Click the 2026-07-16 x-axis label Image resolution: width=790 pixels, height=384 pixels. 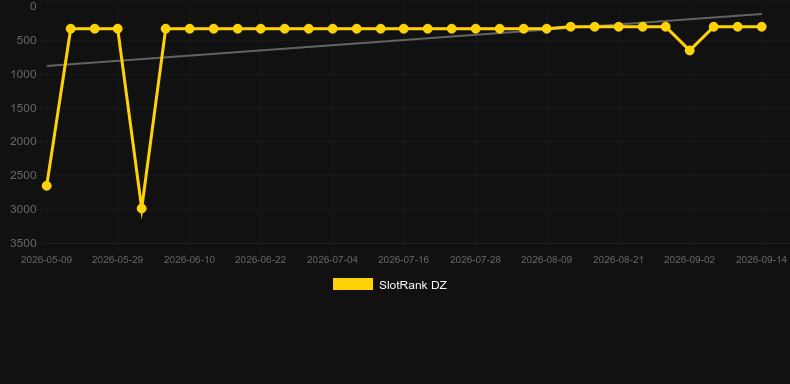click(404, 260)
